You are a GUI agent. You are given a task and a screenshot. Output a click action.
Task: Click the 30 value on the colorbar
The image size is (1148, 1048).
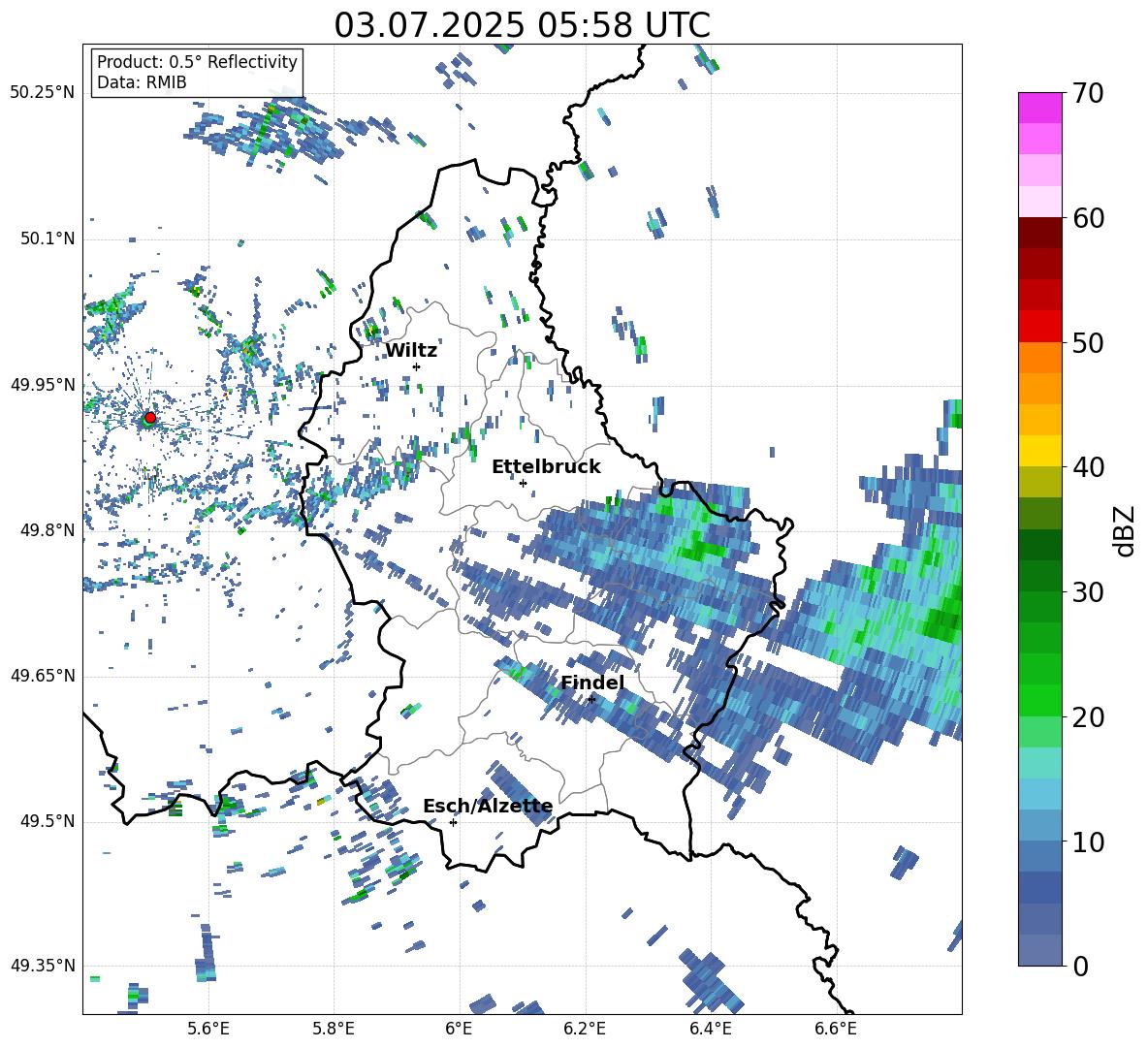pos(1087,592)
